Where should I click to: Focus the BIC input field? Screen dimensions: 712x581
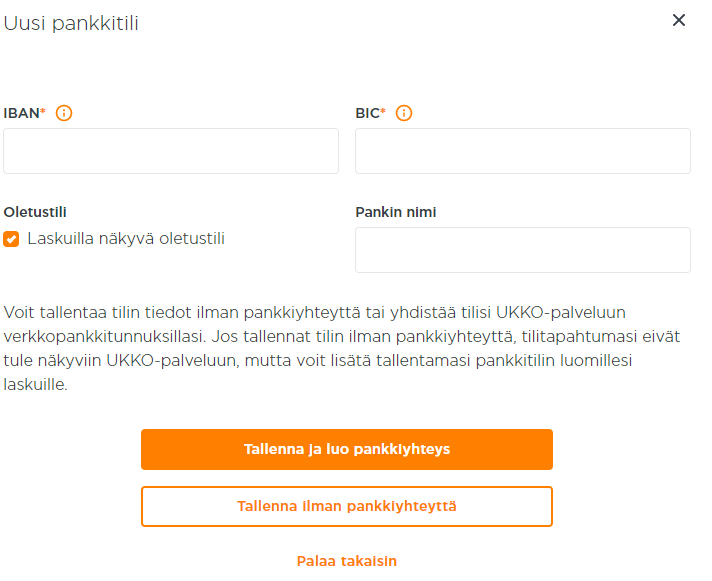(523, 151)
